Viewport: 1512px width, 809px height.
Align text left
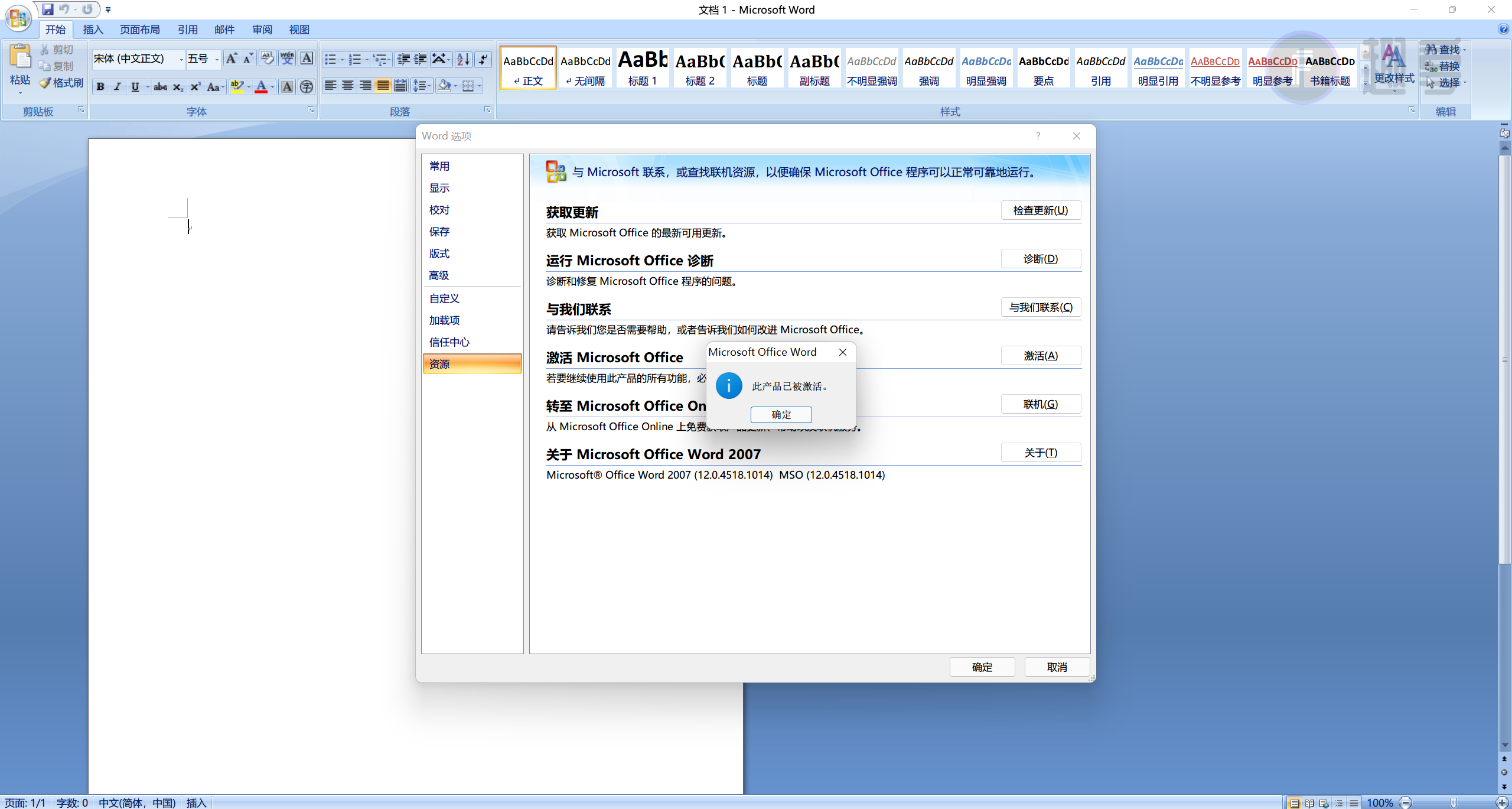(330, 86)
